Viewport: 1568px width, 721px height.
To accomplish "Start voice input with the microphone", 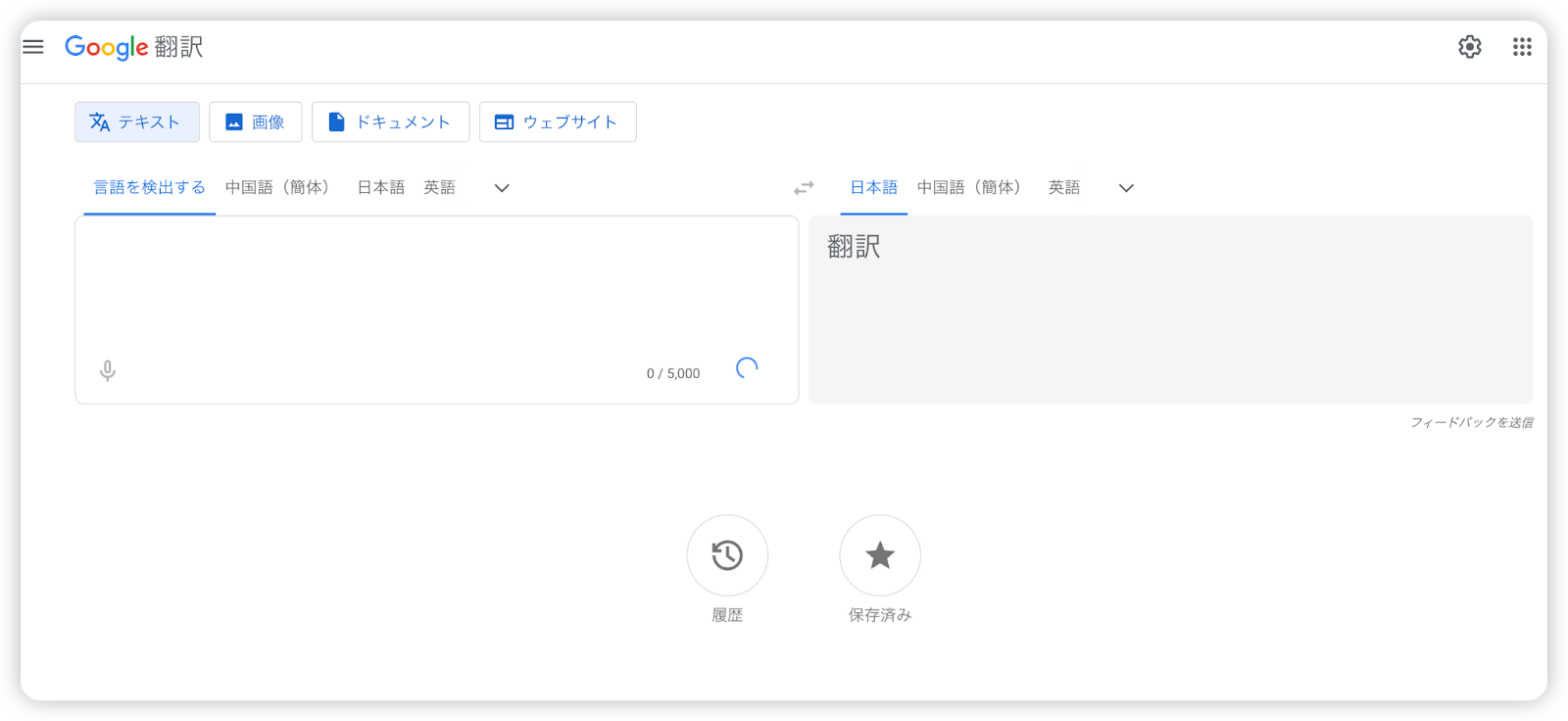I will click(x=108, y=371).
